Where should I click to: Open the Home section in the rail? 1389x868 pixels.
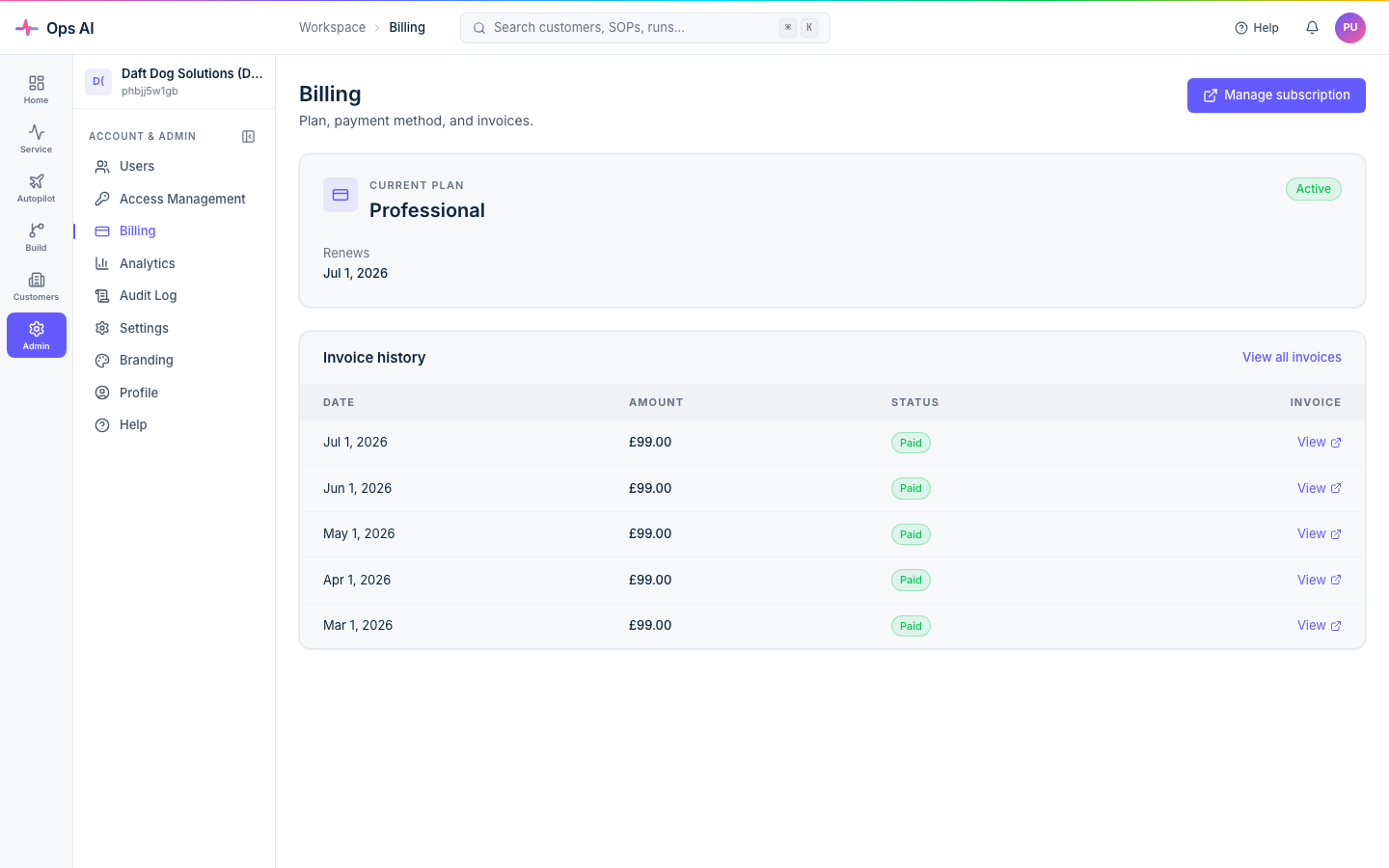tap(37, 90)
